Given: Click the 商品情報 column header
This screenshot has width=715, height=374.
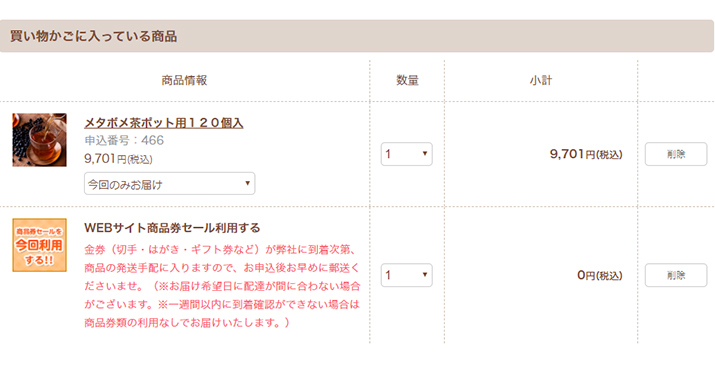Looking at the screenshot, I should (184, 81).
